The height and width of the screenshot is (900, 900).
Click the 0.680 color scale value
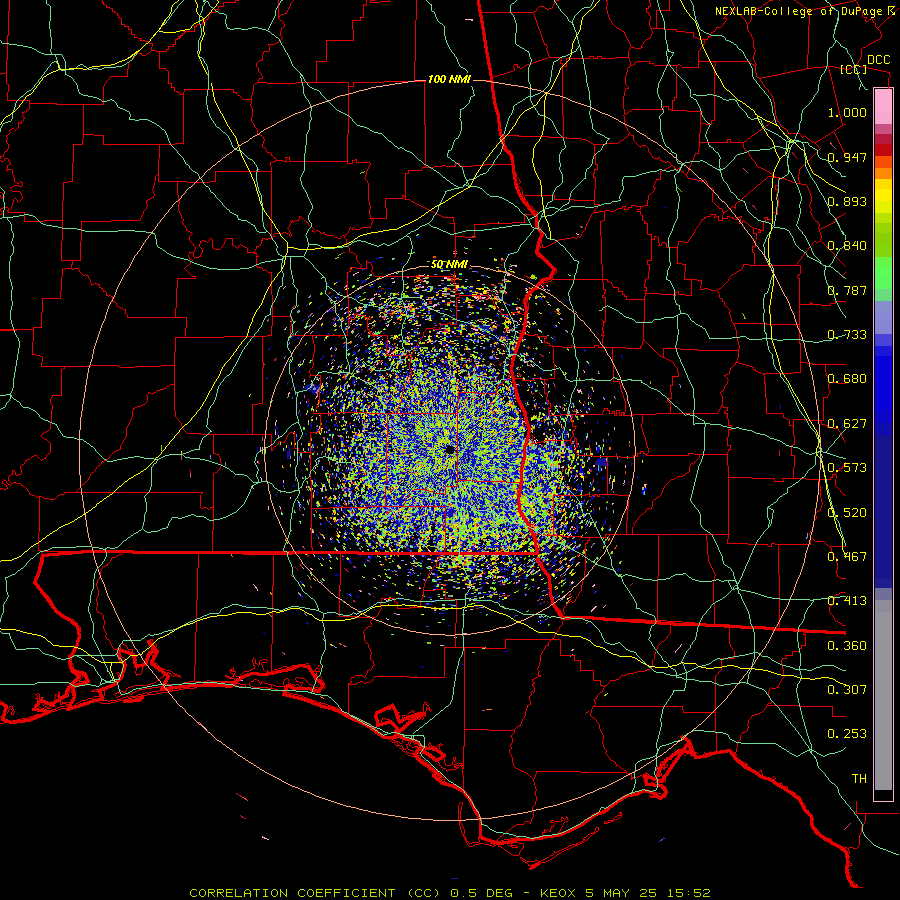point(847,379)
